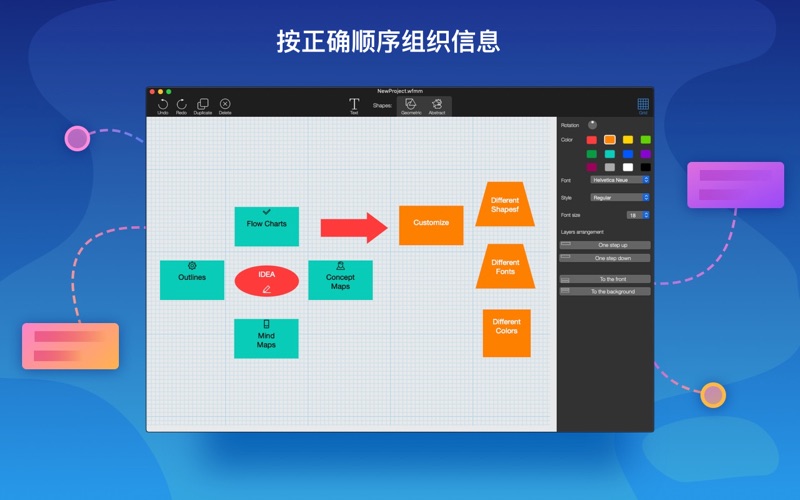Toggle the Grid icon
Image resolution: width=800 pixels, height=500 pixels.
pyautogui.click(x=643, y=104)
